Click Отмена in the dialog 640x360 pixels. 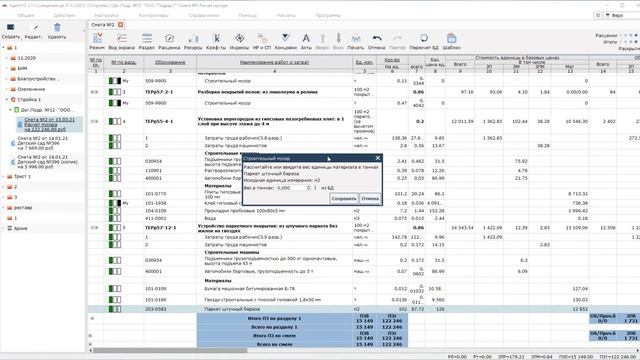point(370,198)
